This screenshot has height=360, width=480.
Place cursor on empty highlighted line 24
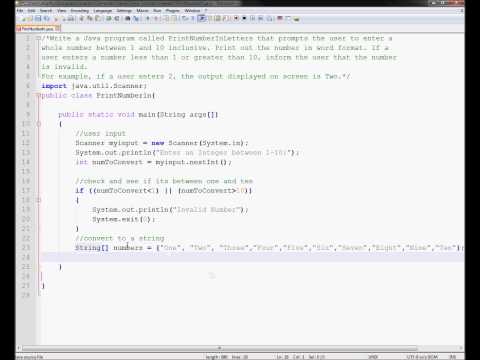click(x=253, y=257)
